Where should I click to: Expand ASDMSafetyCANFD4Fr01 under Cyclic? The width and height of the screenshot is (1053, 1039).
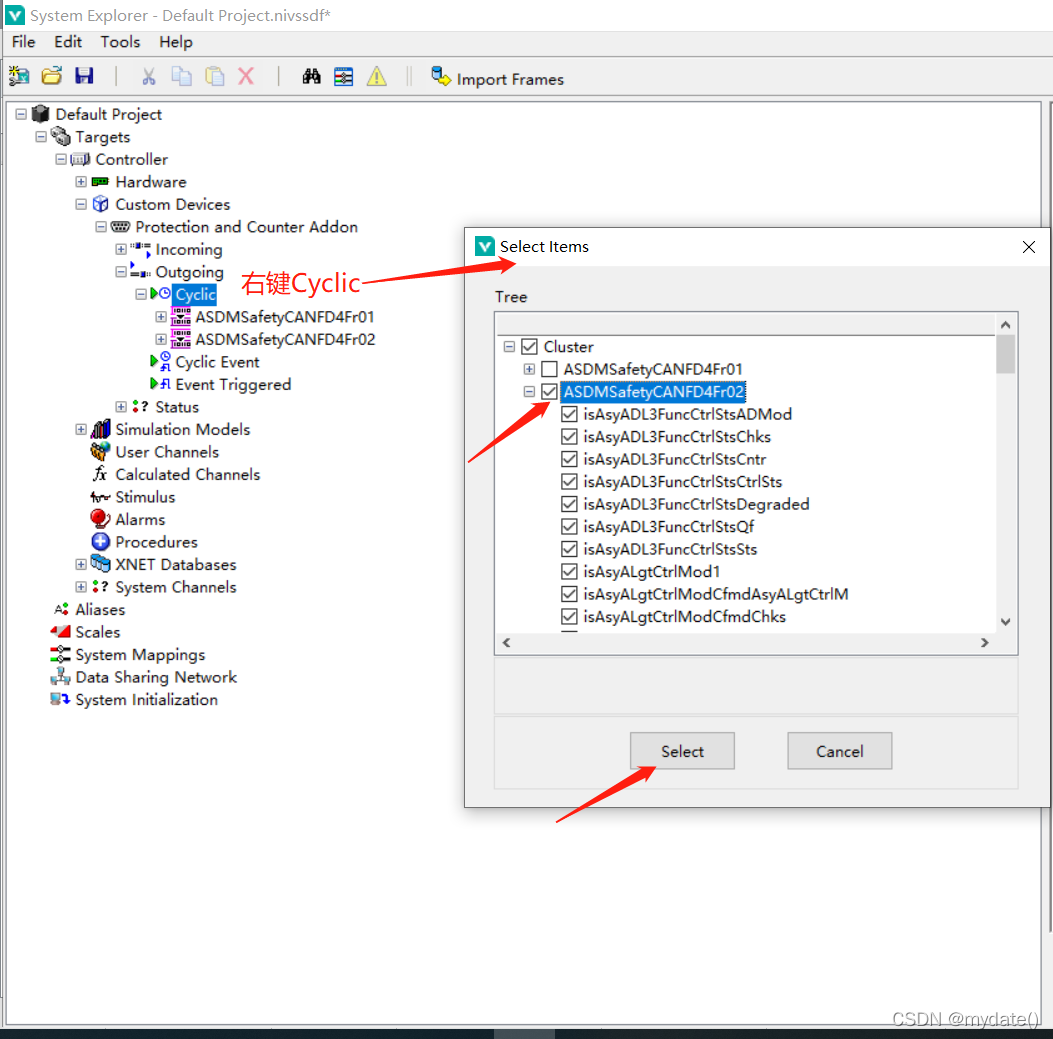pyautogui.click(x=161, y=317)
